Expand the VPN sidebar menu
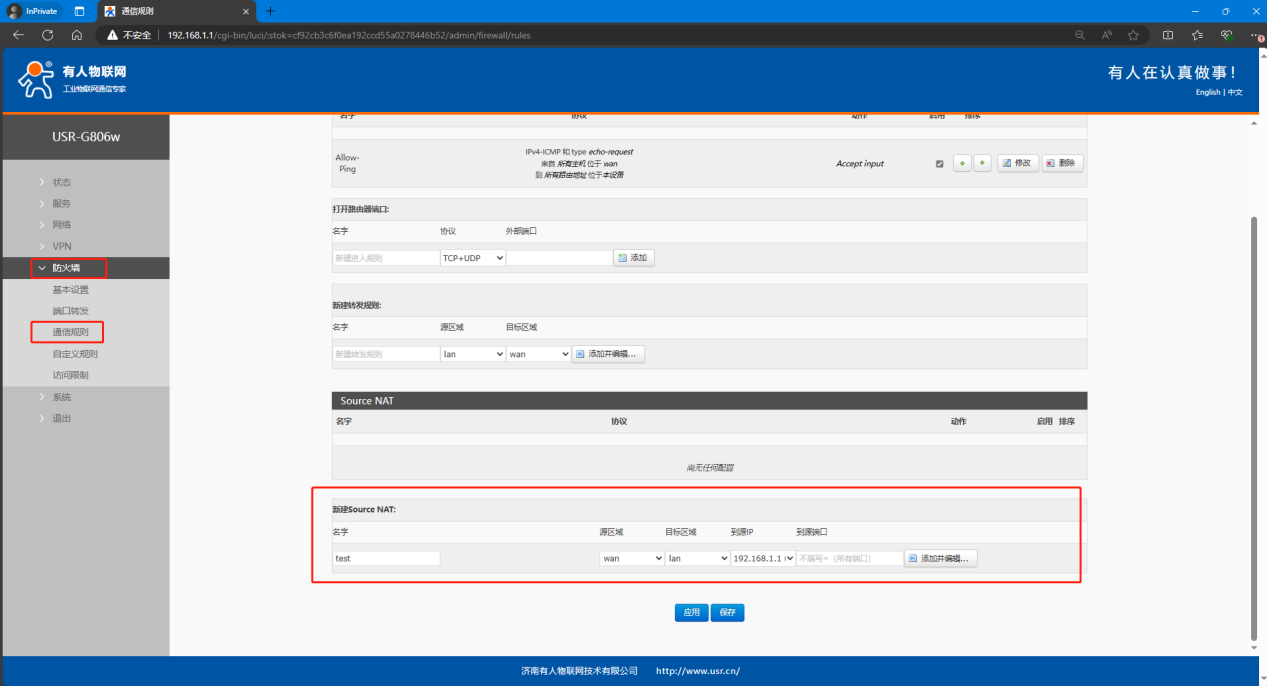The height and width of the screenshot is (686, 1267). [x=62, y=246]
